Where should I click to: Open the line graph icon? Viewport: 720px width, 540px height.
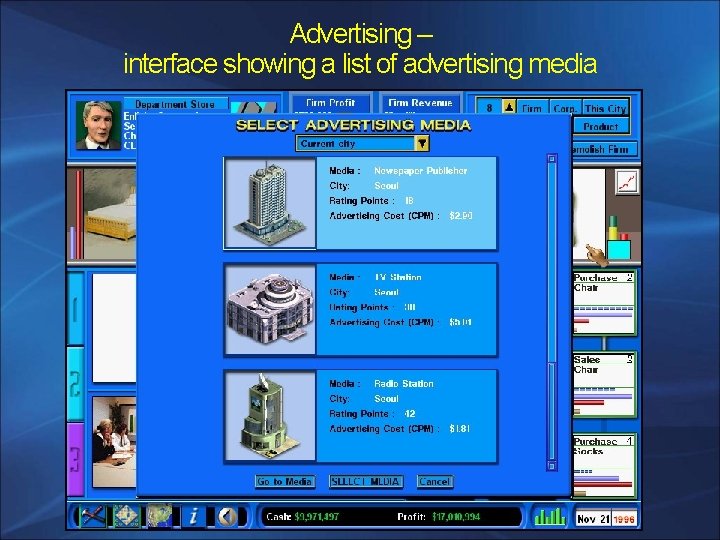point(627,181)
